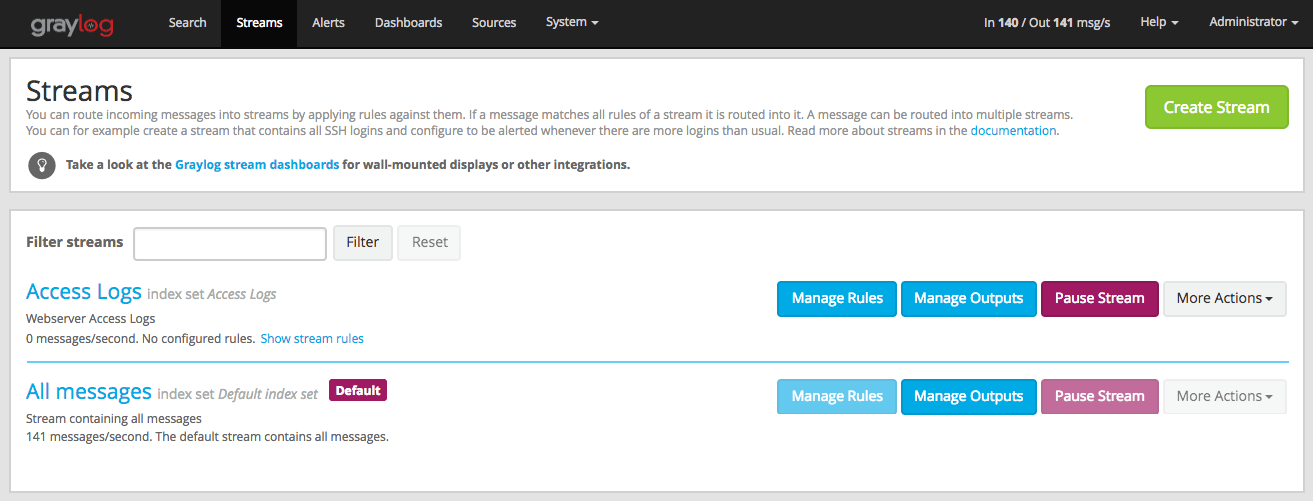Open the Search page
The image size is (1313, 501).
[187, 23]
